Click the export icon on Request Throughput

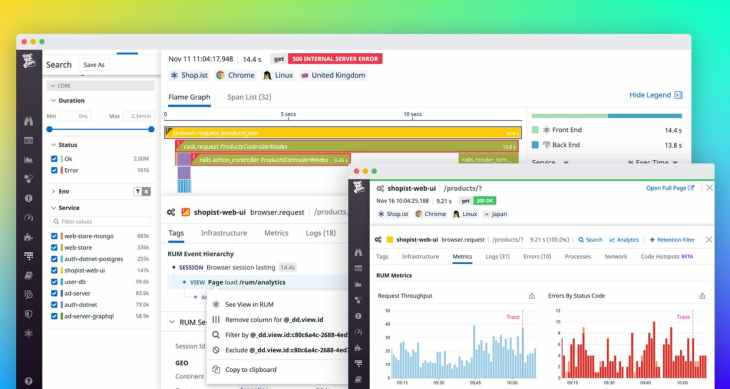click(532, 296)
